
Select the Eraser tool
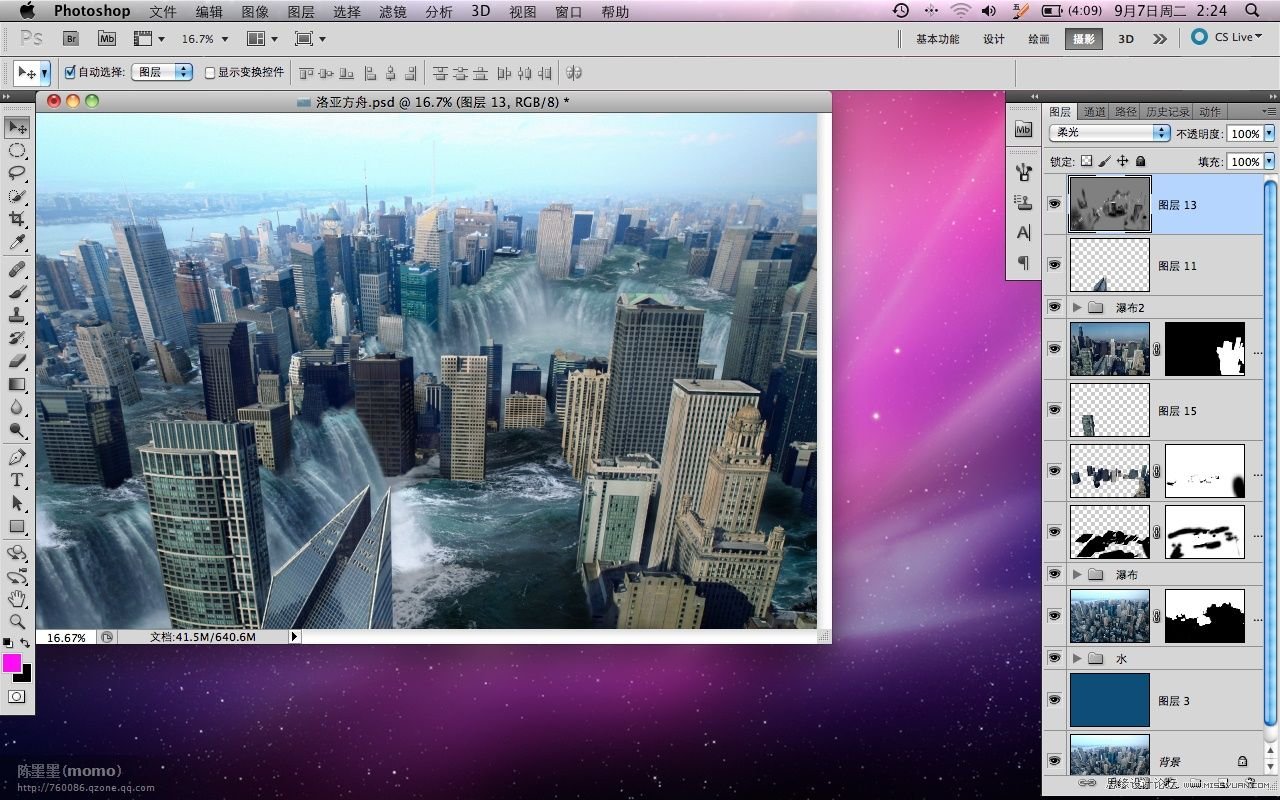[x=17, y=361]
